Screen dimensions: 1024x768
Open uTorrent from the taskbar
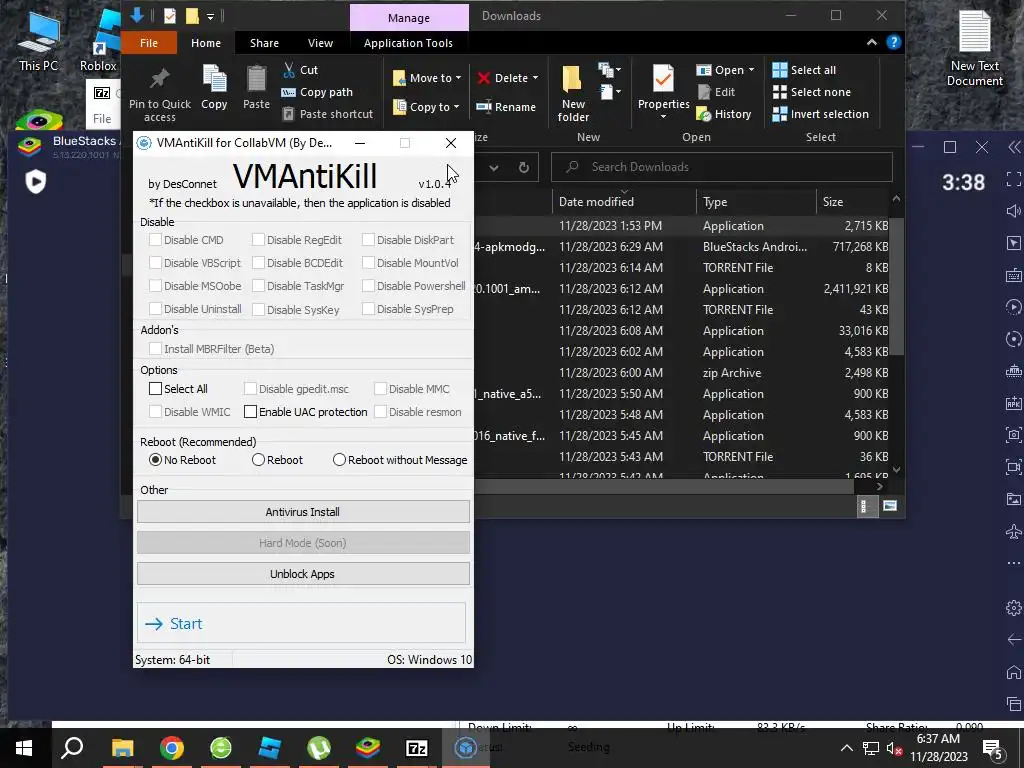[319, 748]
